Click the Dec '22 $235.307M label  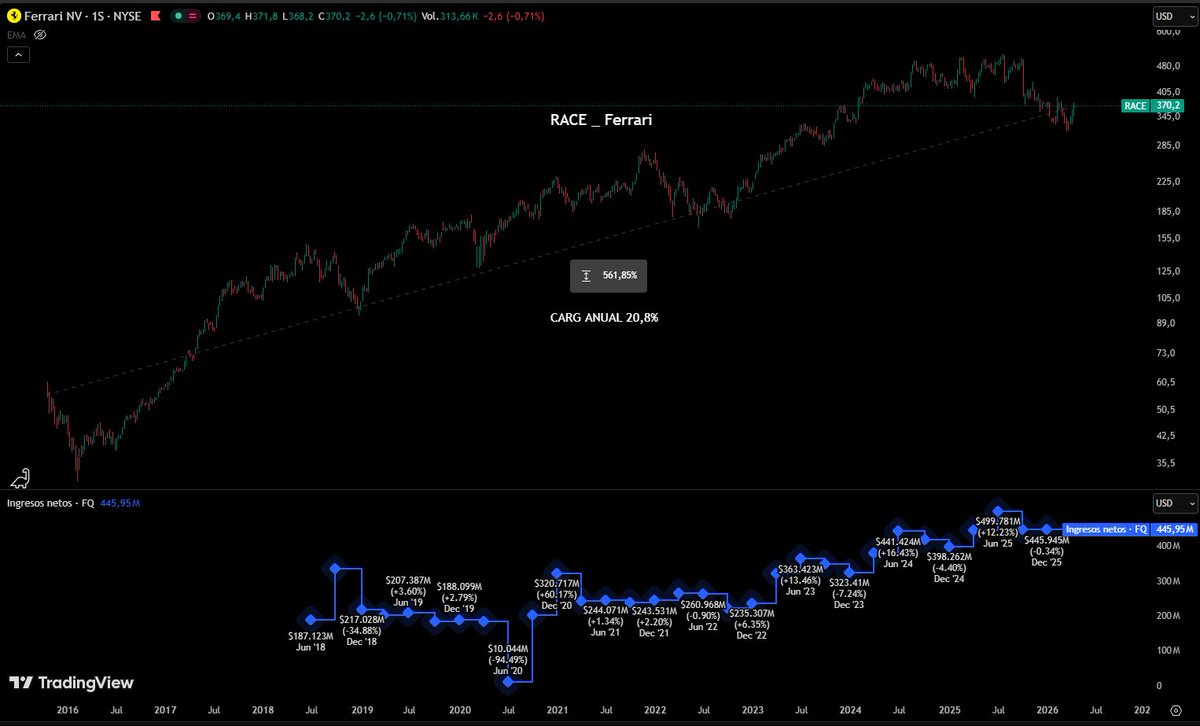pos(752,622)
